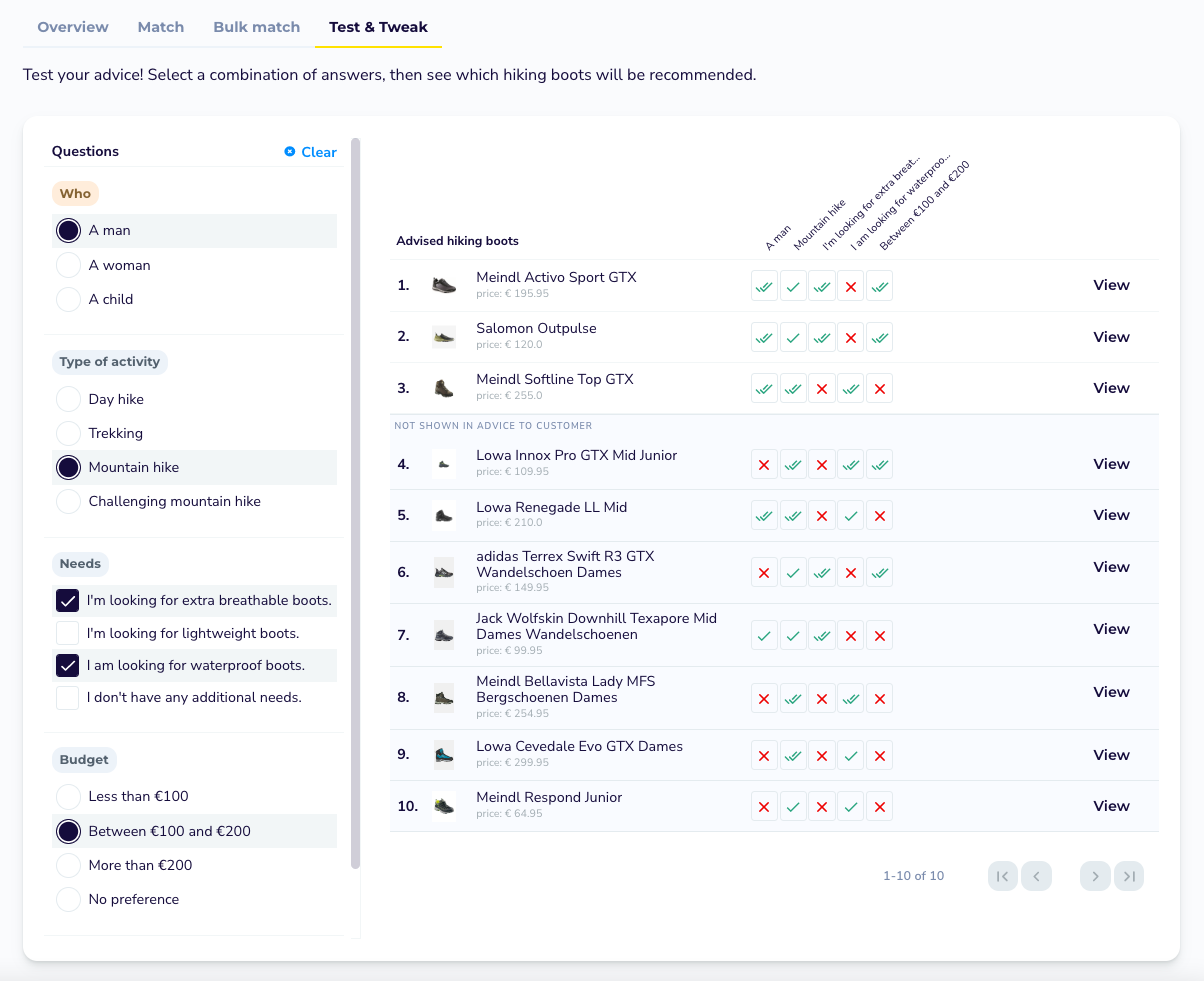Image resolution: width=1204 pixels, height=981 pixels.
Task: Select 'No preference' budget option
Action: (x=194, y=899)
